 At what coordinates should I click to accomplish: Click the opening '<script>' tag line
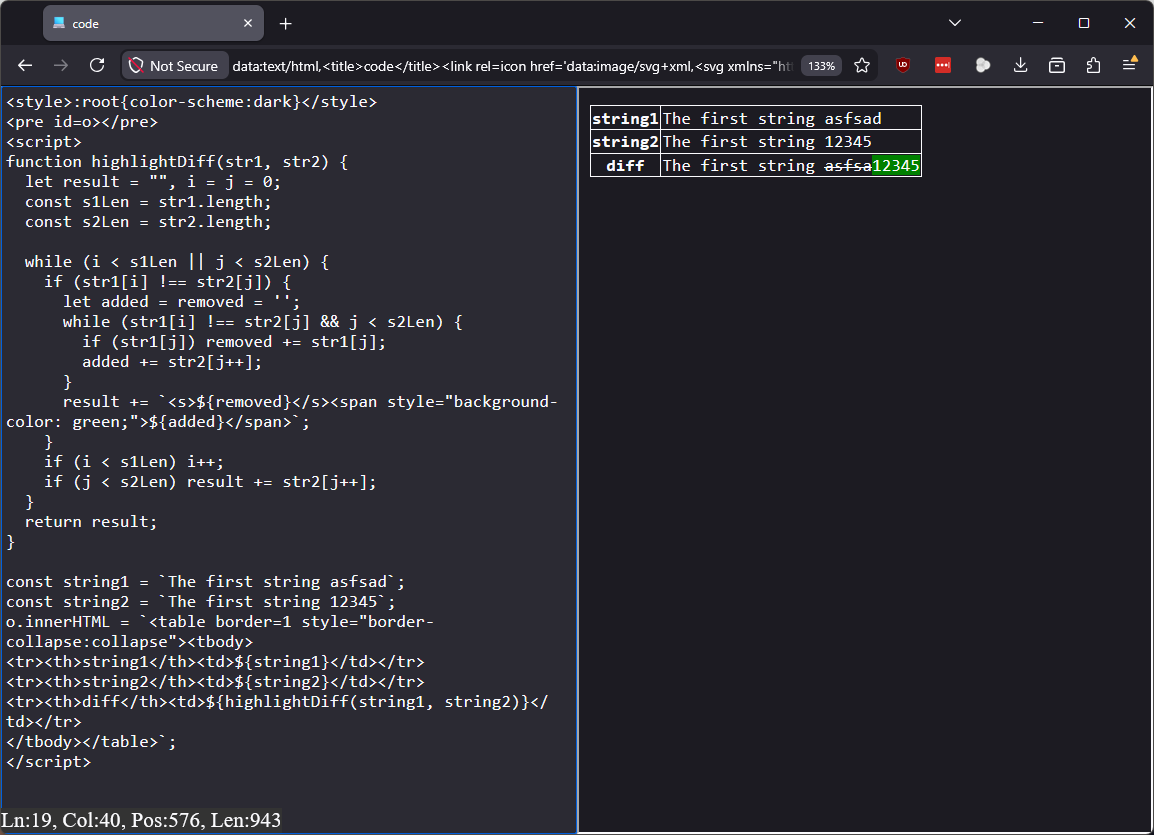point(43,142)
